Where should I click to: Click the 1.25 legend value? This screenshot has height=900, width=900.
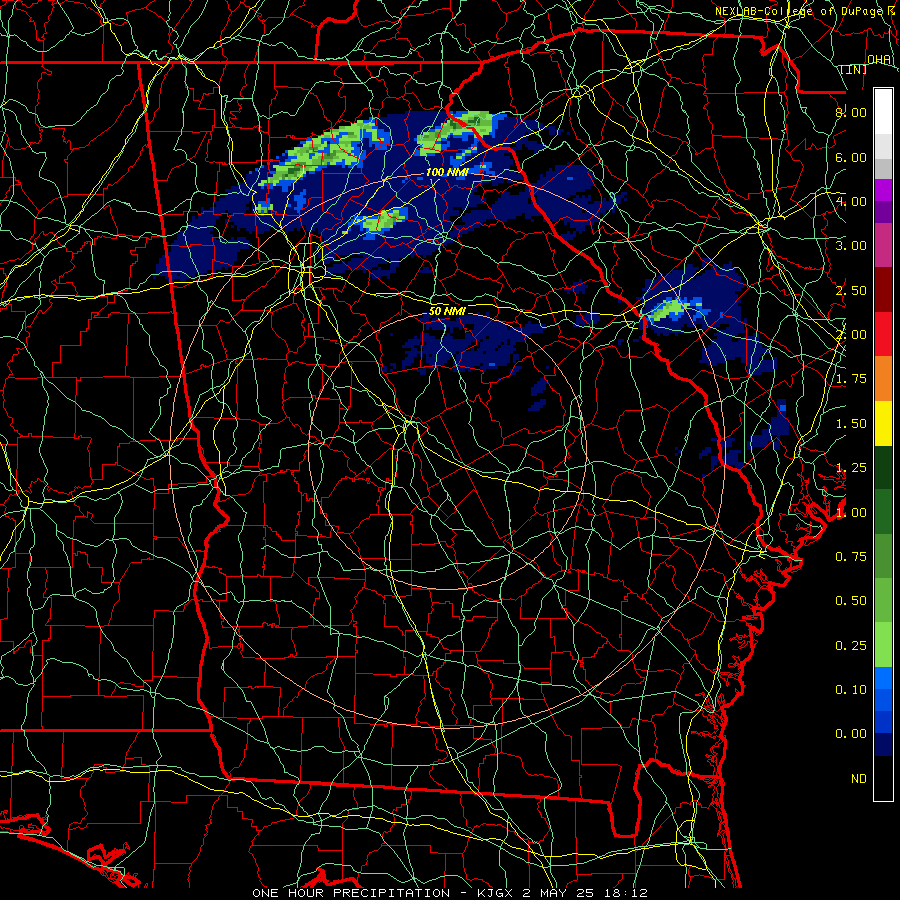851,468
